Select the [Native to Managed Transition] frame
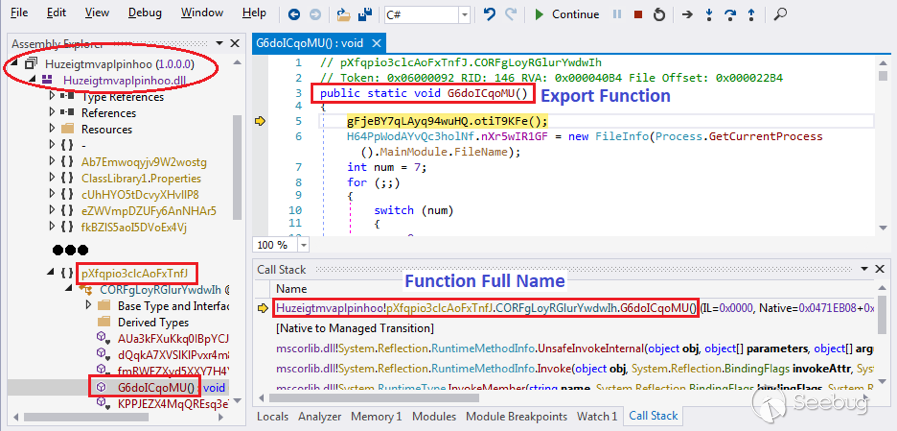897x431 pixels. coord(355,328)
